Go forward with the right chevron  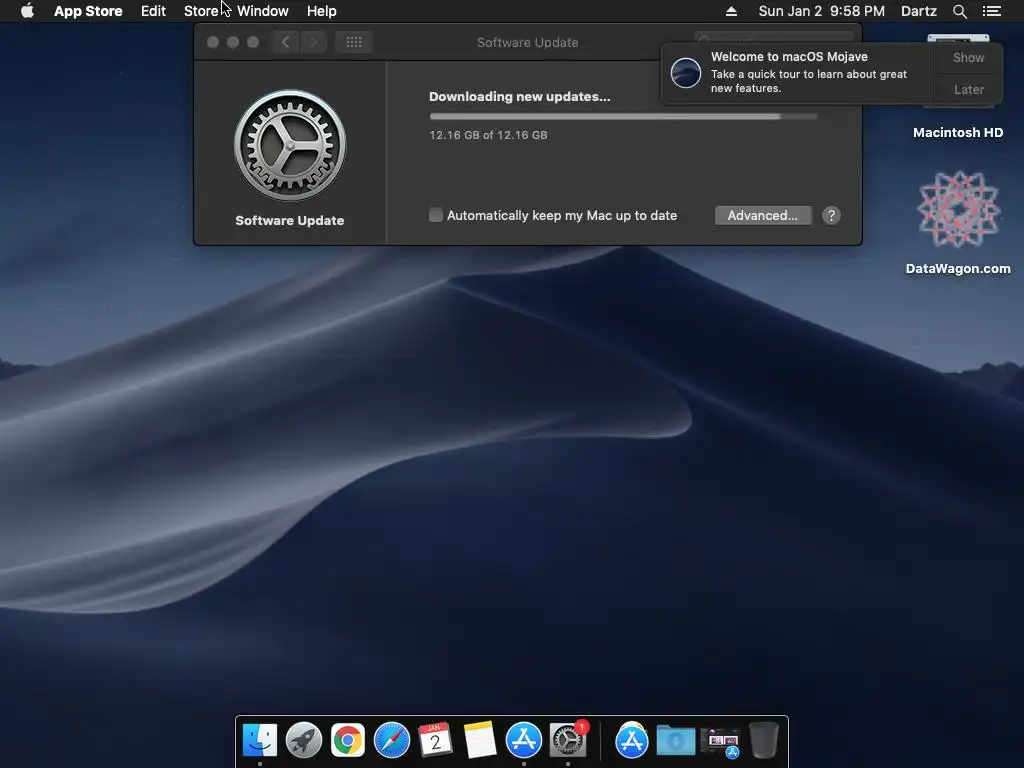(x=313, y=42)
